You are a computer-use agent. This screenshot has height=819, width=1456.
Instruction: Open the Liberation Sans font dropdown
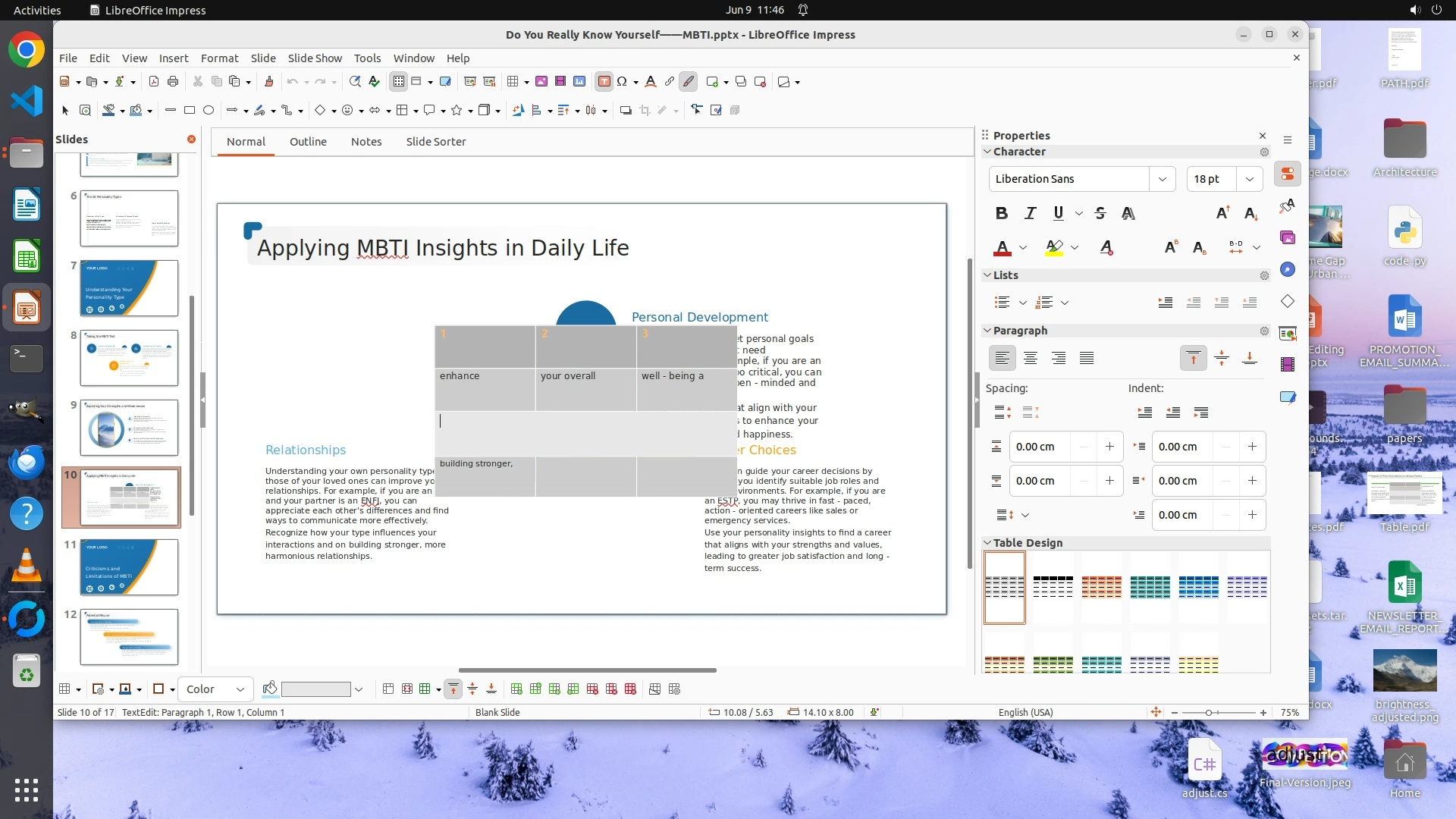coord(1162,179)
